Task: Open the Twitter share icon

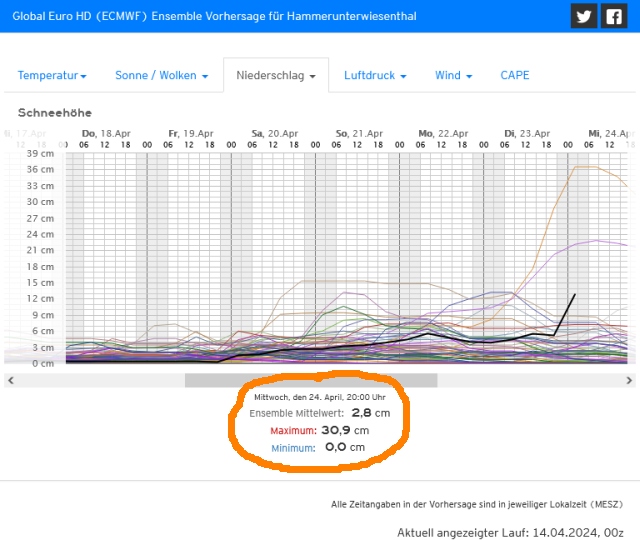Action: click(x=584, y=17)
